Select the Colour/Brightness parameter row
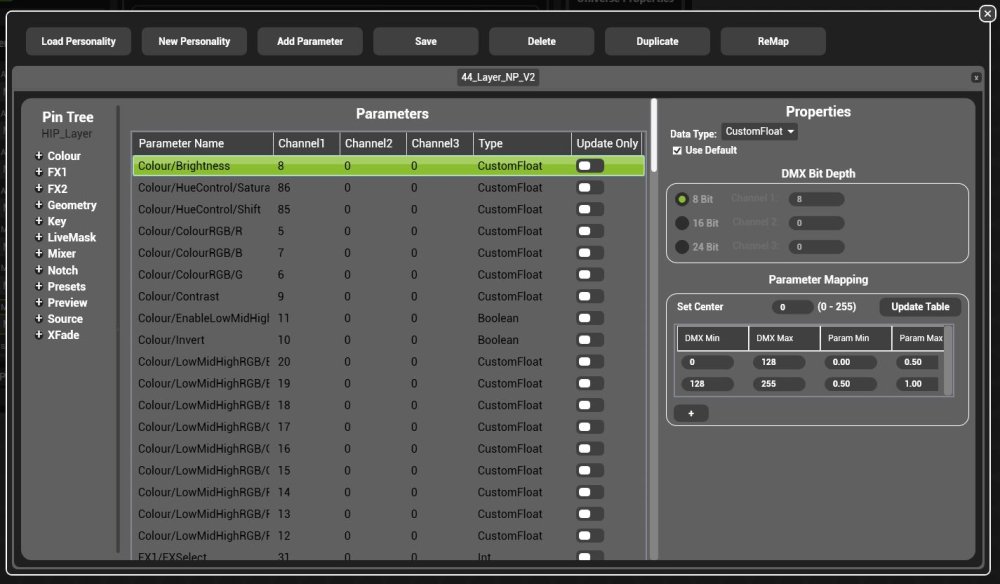The width and height of the screenshot is (1000, 584). [x=388, y=166]
